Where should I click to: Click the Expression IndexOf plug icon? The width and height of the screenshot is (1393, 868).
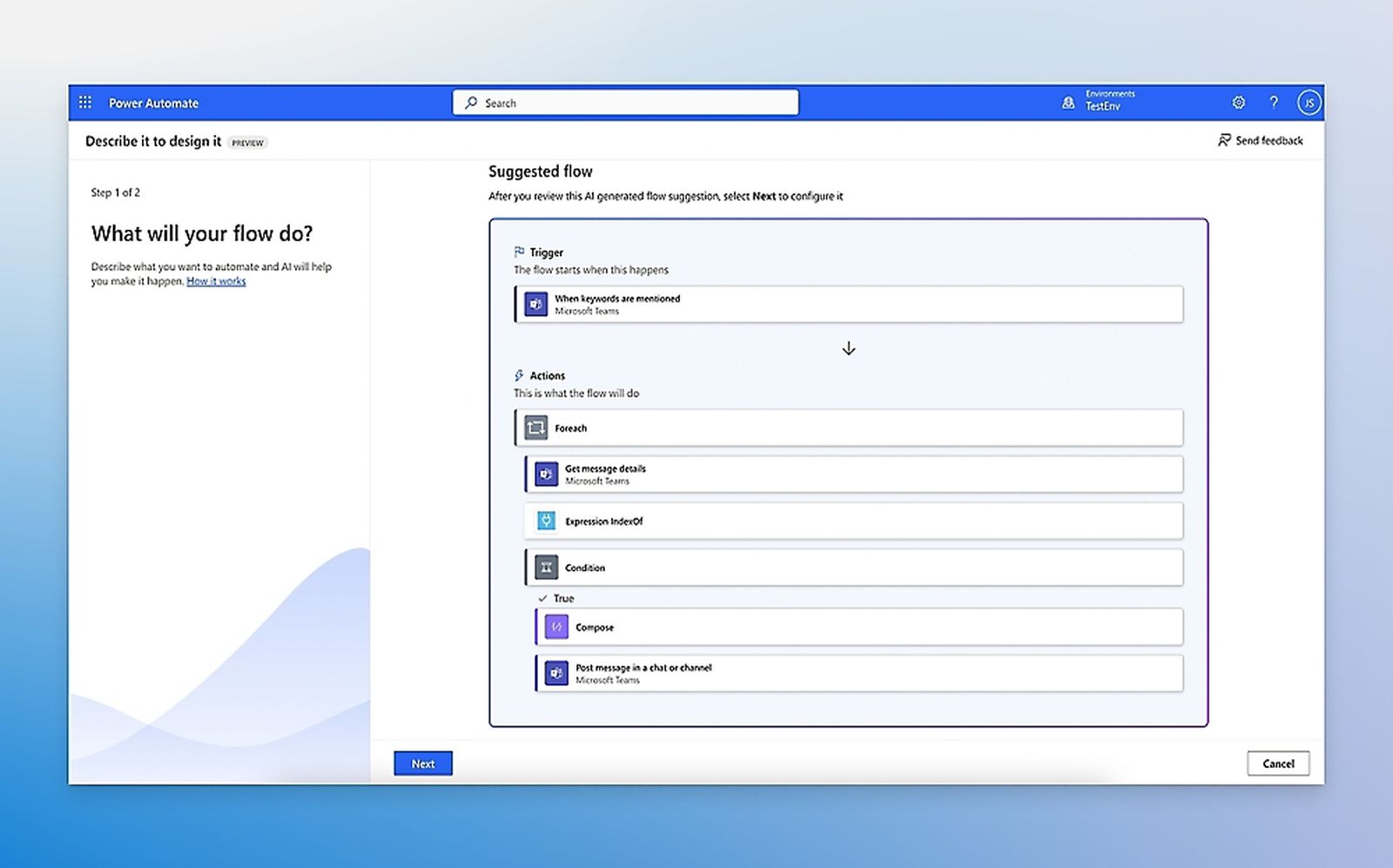pyautogui.click(x=546, y=521)
